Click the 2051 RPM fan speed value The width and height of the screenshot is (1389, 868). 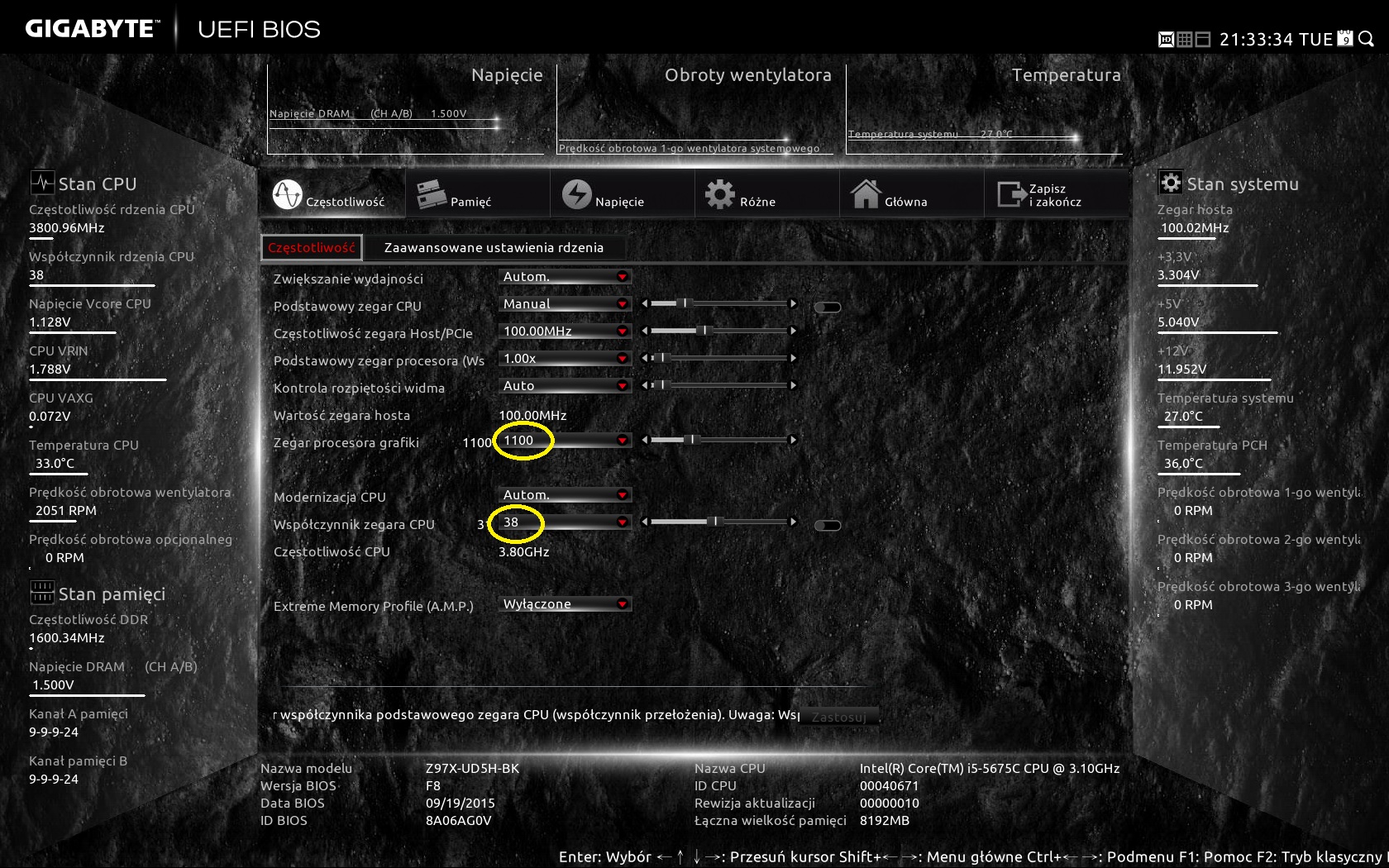[66, 511]
